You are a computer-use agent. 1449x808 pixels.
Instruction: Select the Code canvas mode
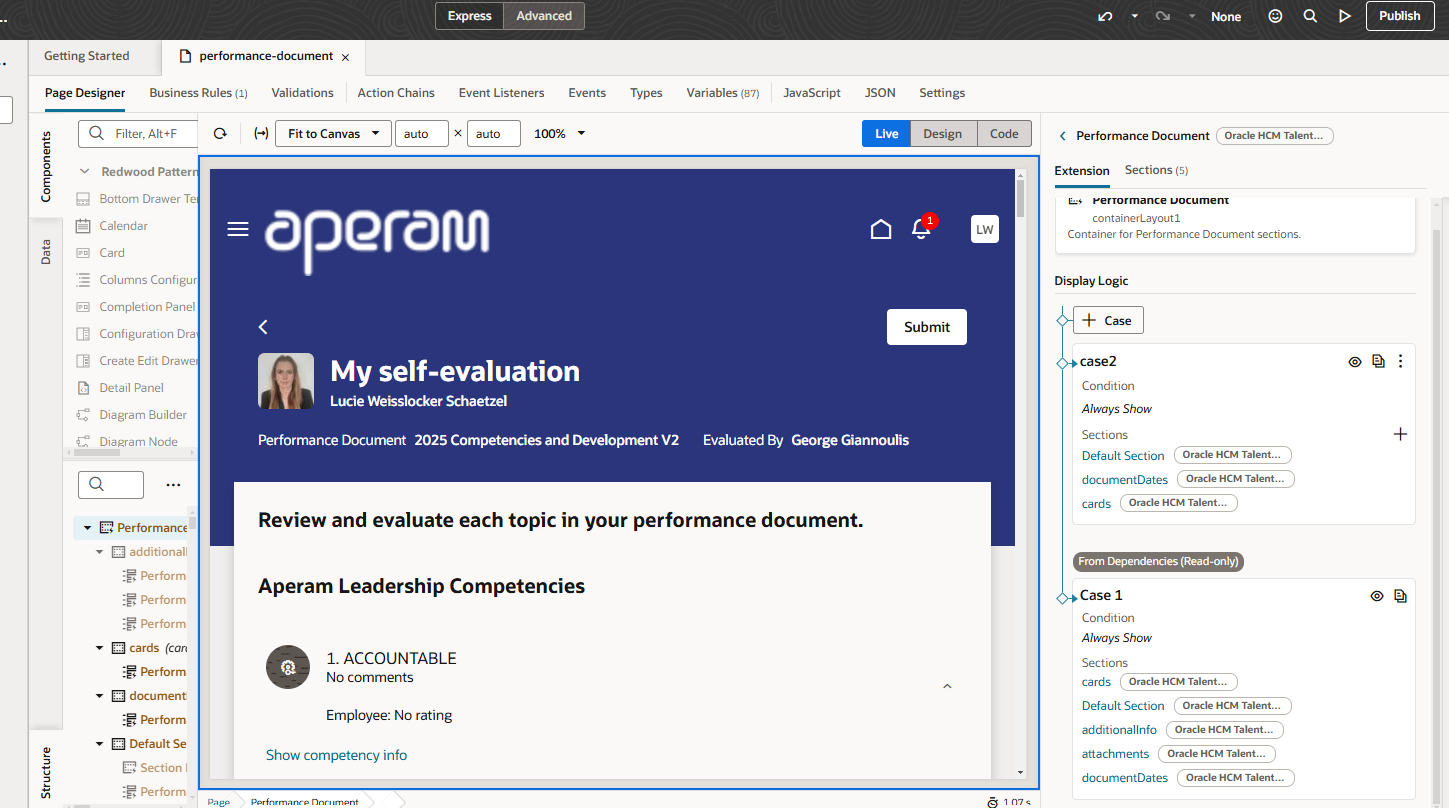click(1004, 134)
